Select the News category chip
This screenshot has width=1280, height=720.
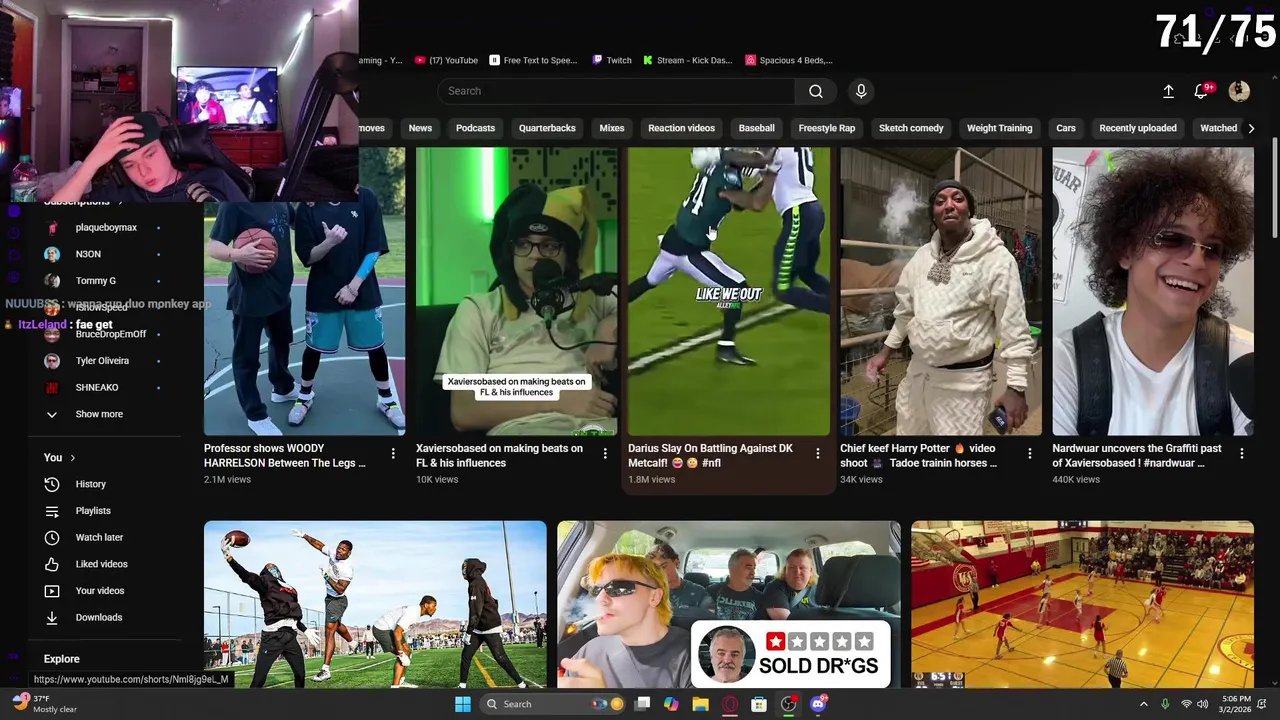420,128
